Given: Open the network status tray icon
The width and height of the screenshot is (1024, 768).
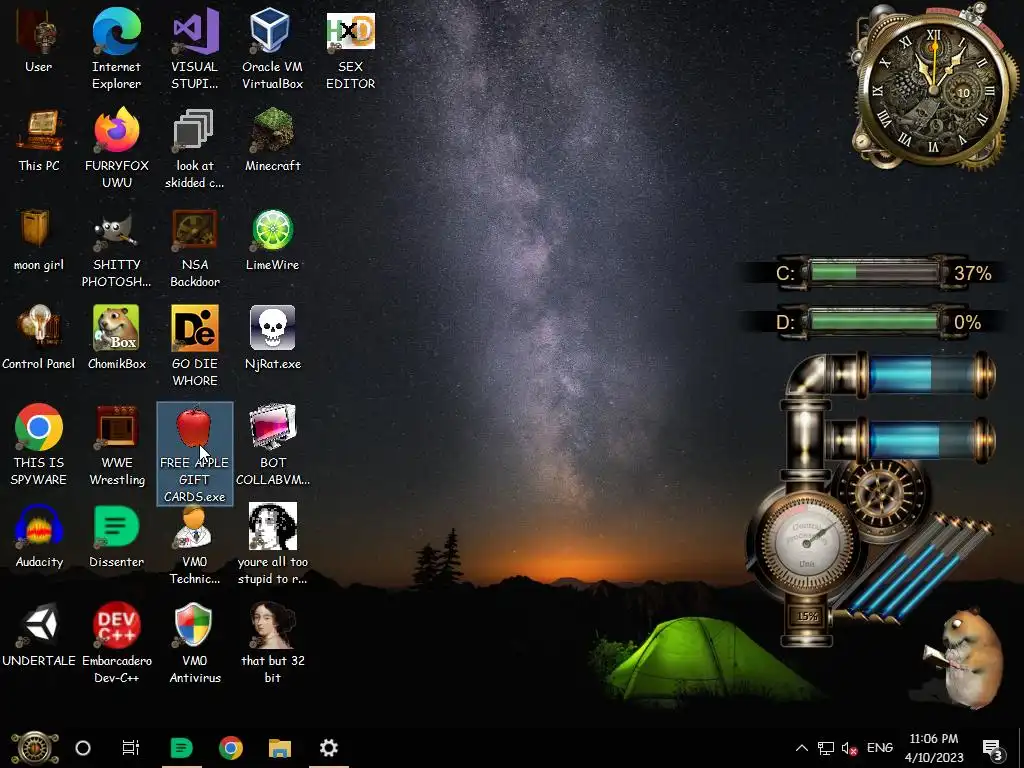Looking at the screenshot, I should tap(826, 748).
